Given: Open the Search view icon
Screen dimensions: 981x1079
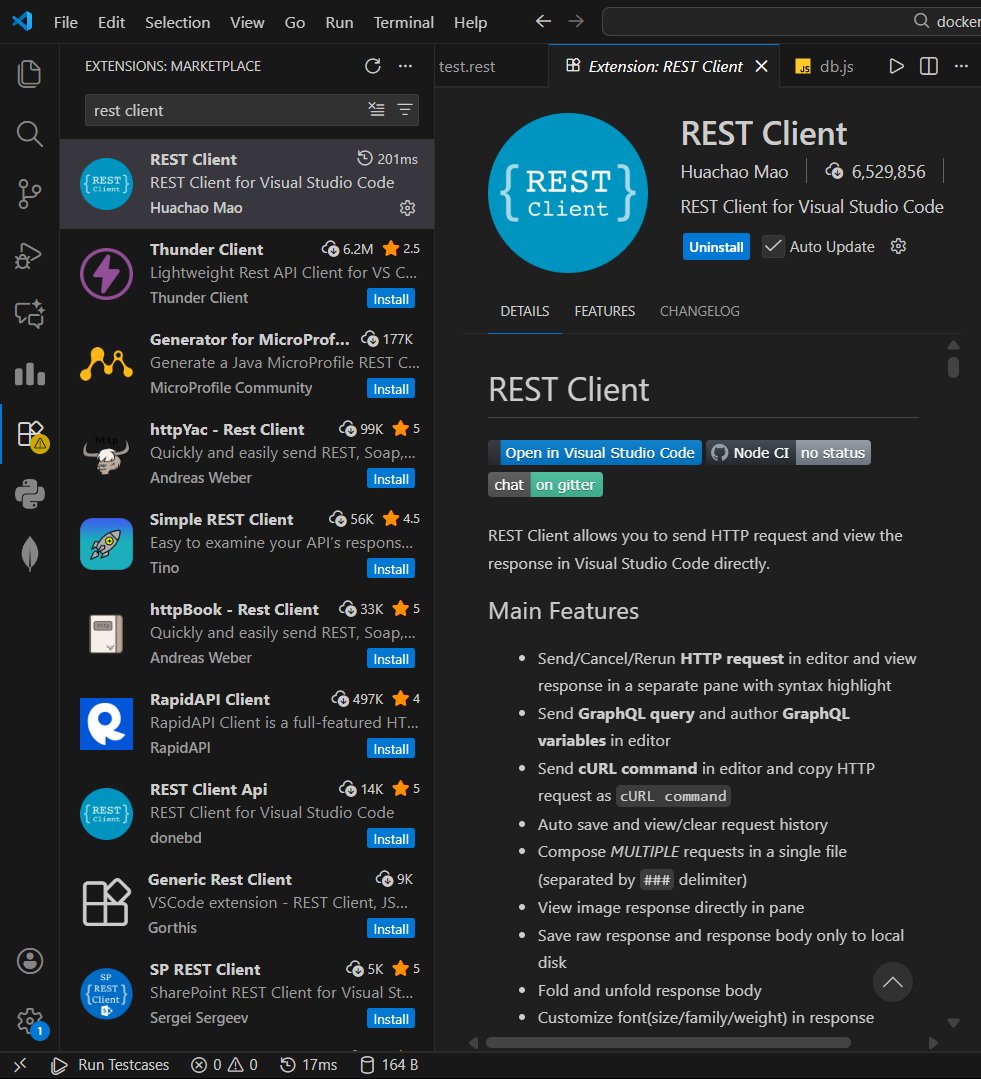Looking at the screenshot, I should pos(29,133).
